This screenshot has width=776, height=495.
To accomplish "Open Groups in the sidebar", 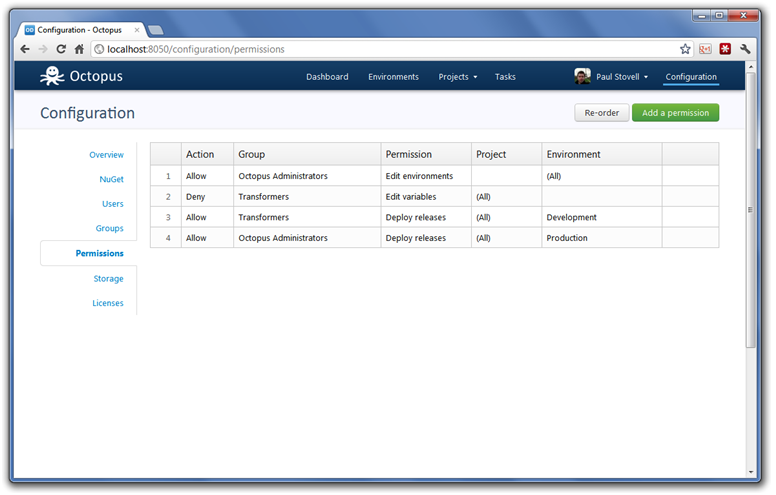I will pyautogui.click(x=109, y=228).
